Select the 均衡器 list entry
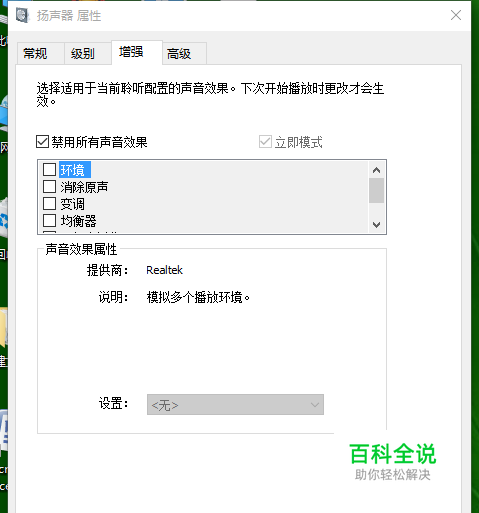The height and width of the screenshot is (513, 479). click(78, 221)
